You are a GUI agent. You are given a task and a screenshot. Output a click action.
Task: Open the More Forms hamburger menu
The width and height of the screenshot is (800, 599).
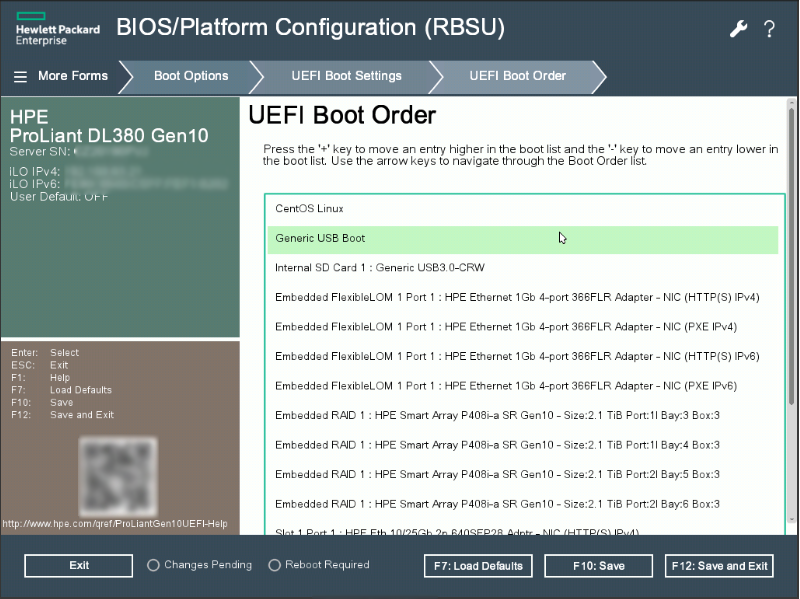(20, 76)
